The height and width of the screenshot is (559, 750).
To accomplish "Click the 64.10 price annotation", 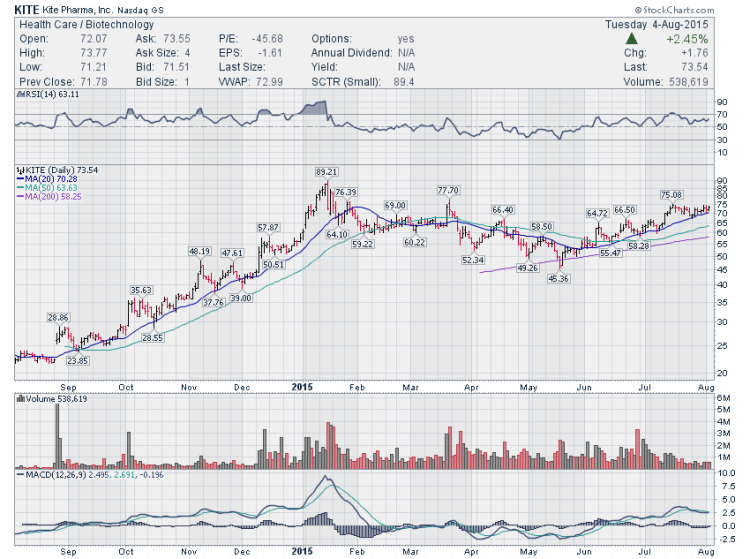I will [337, 234].
